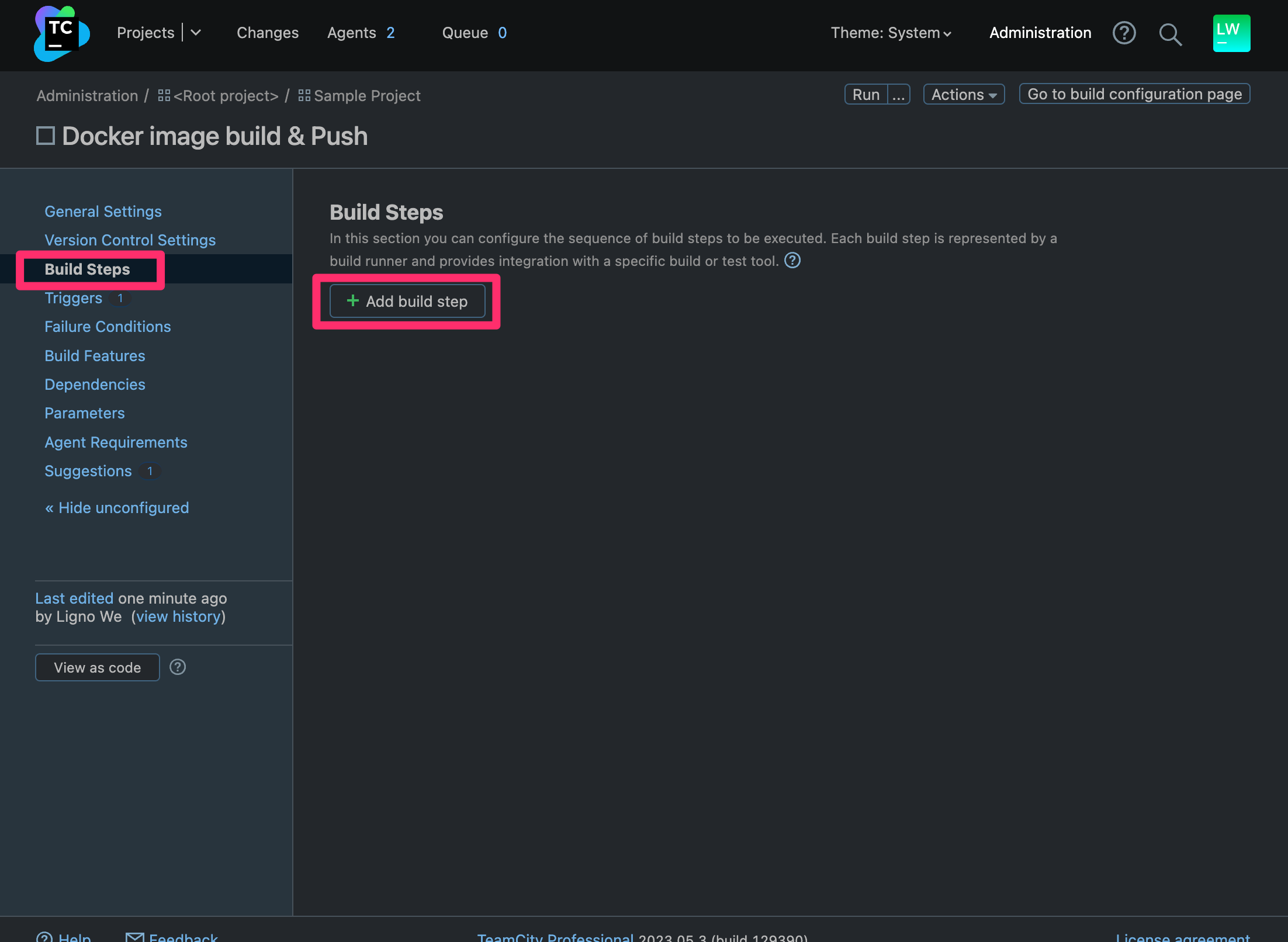The height and width of the screenshot is (942, 1288).
Task: Open the LW user avatar menu
Action: tap(1231, 33)
